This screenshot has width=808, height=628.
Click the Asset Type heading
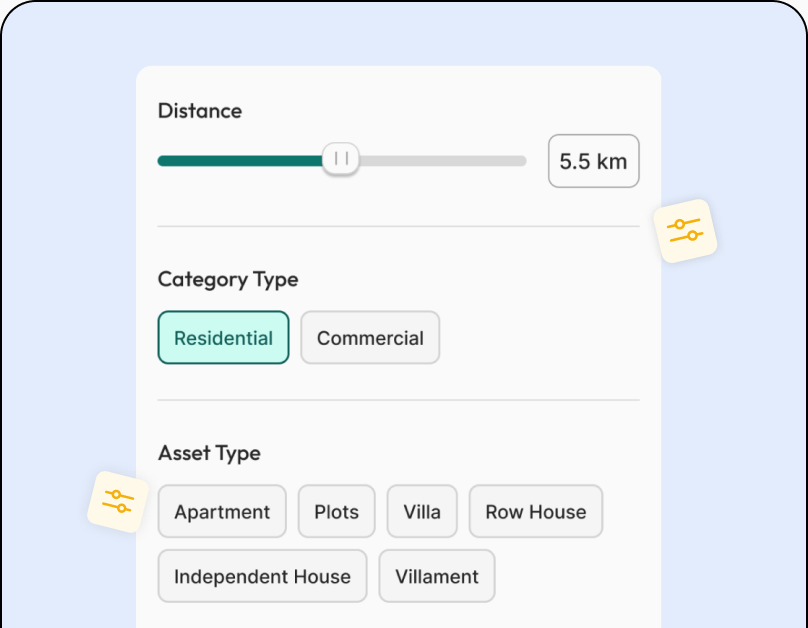coord(209,453)
